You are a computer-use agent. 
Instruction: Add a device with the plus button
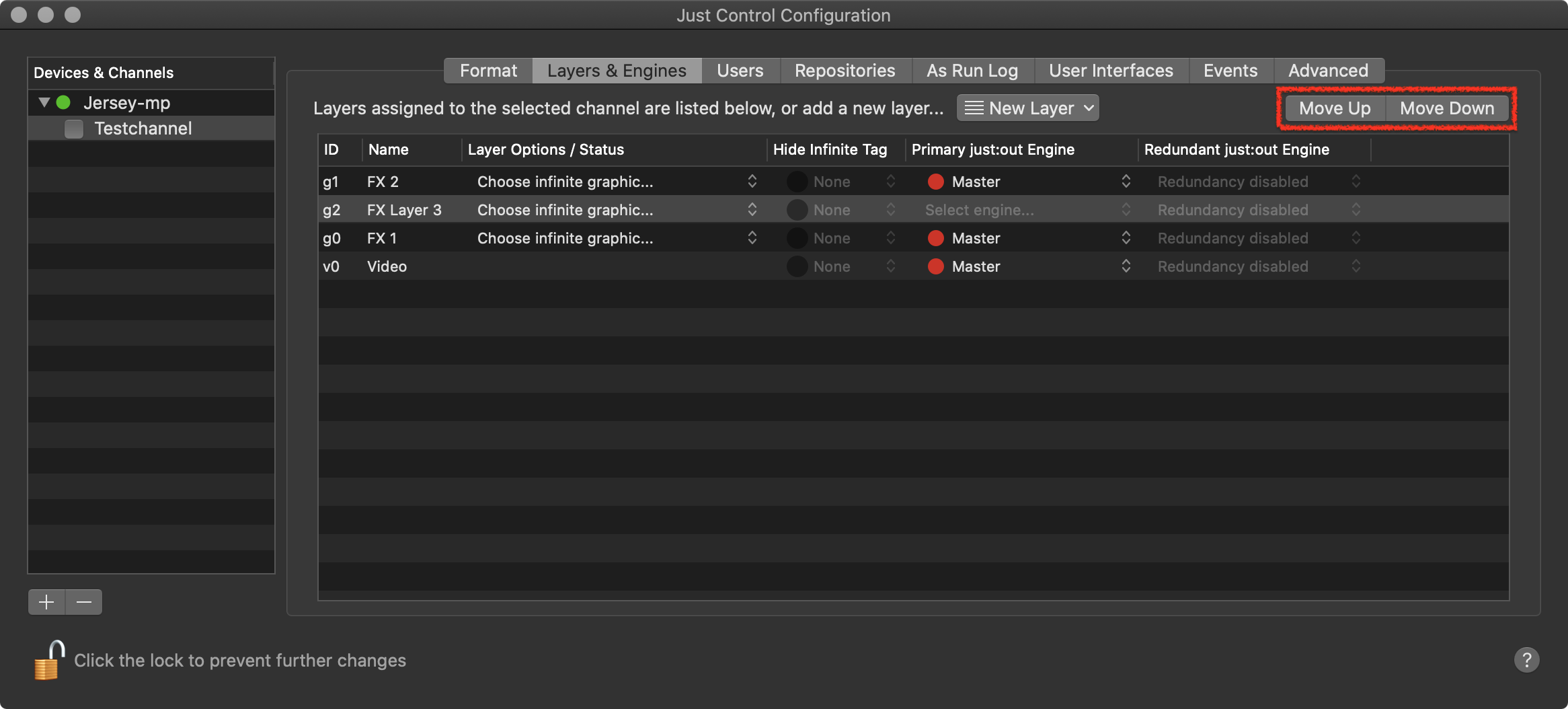coord(46,602)
